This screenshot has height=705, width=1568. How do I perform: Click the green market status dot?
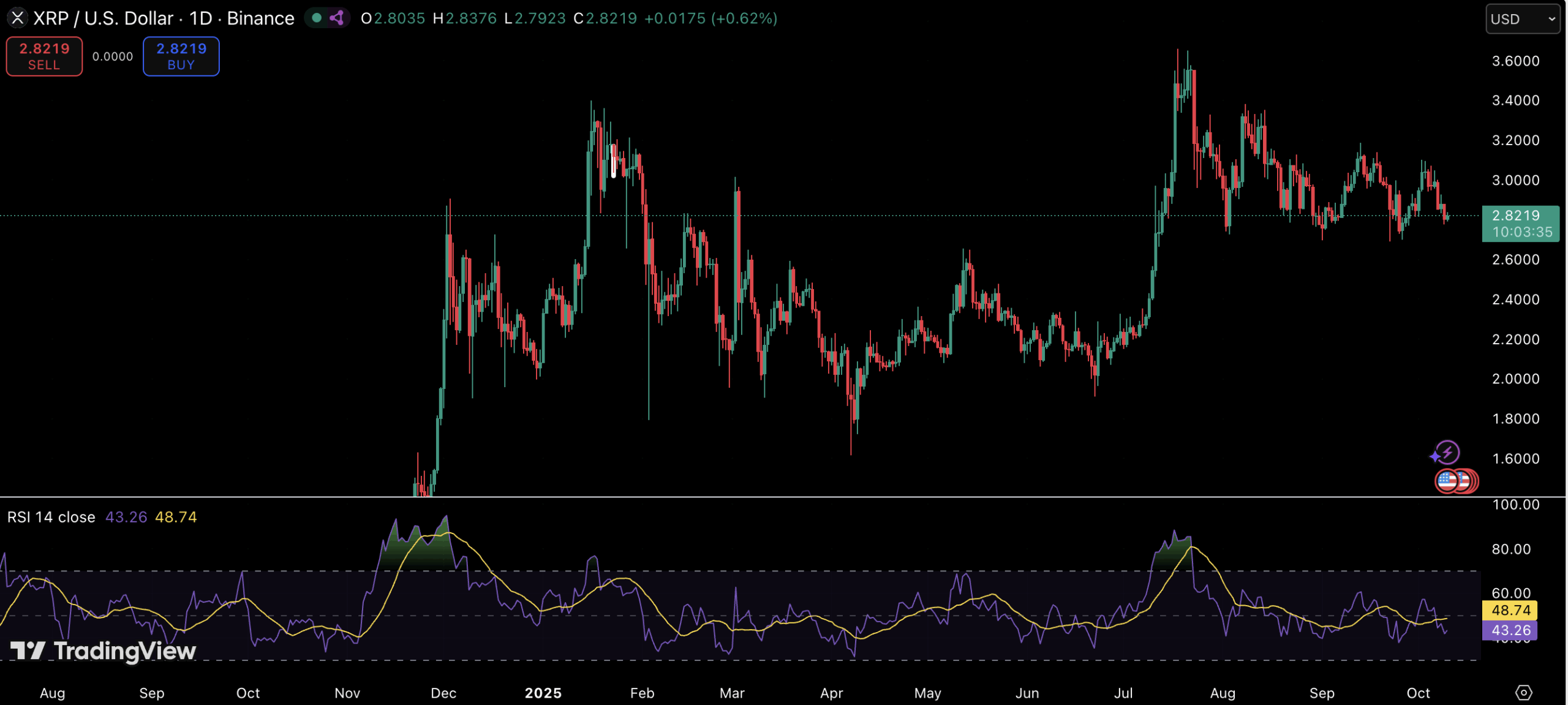click(x=317, y=18)
